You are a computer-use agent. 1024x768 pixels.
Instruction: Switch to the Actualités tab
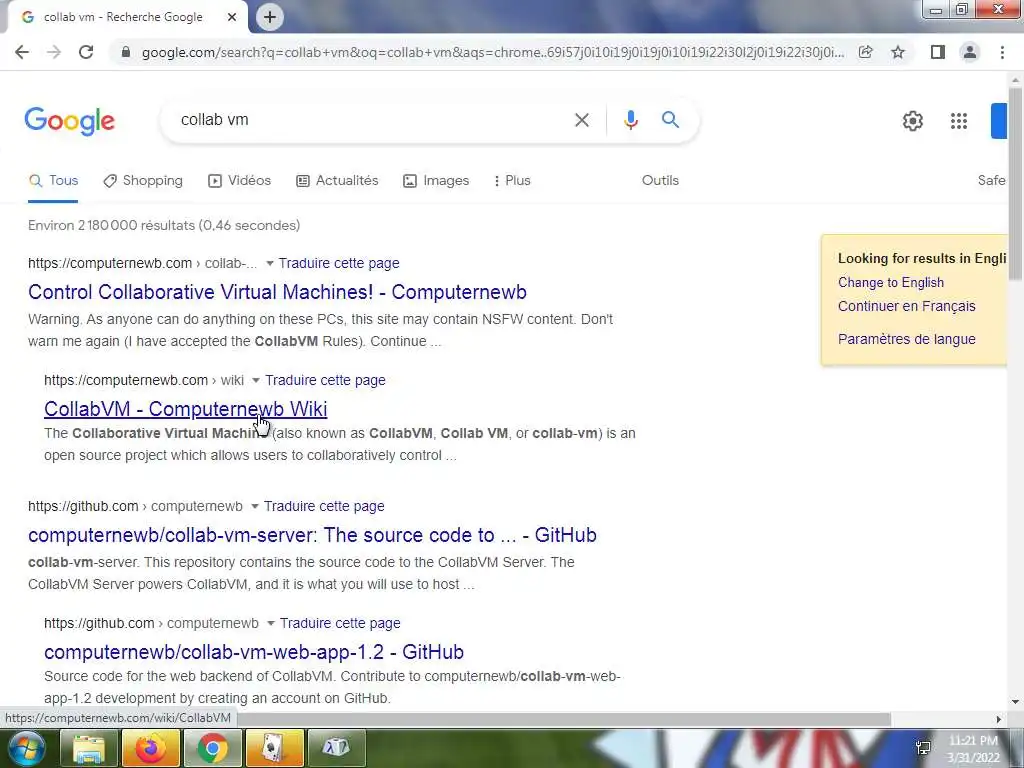coord(337,181)
